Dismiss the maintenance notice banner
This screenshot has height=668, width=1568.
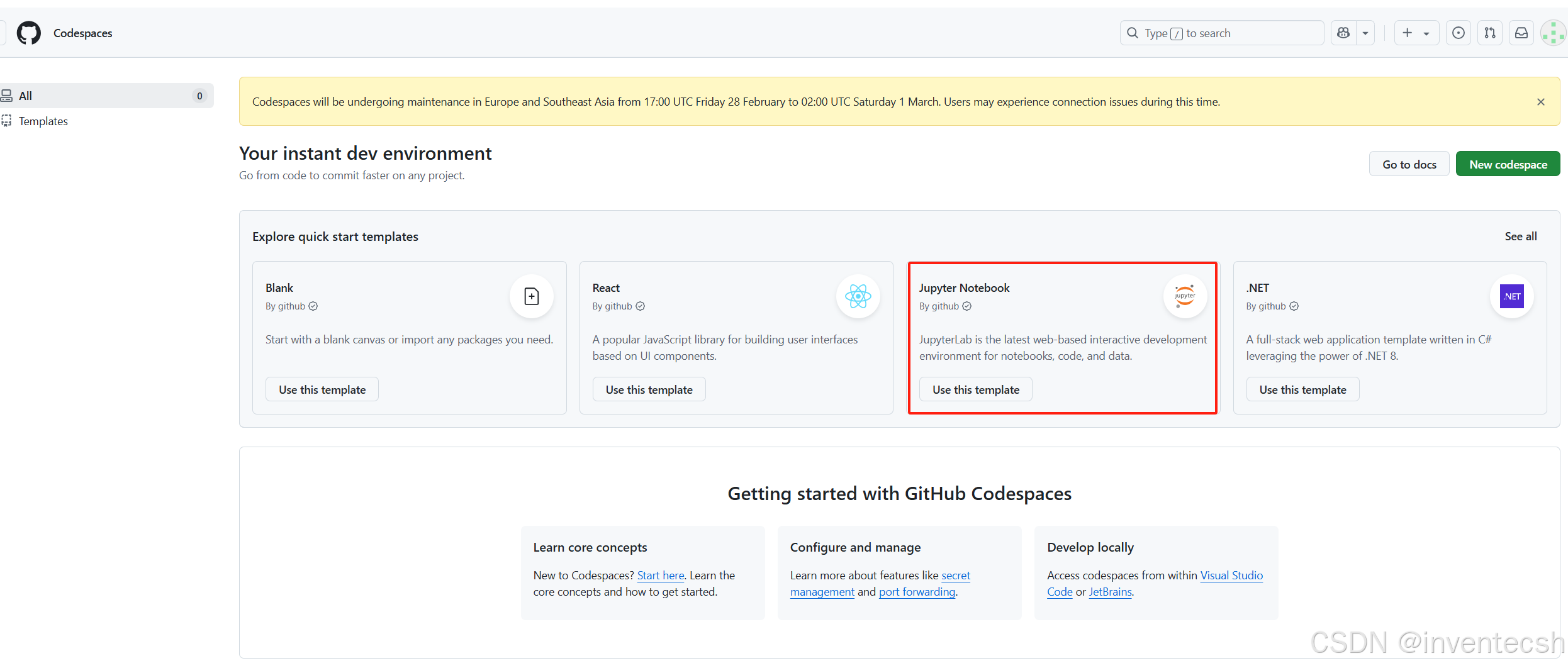coord(1540,102)
